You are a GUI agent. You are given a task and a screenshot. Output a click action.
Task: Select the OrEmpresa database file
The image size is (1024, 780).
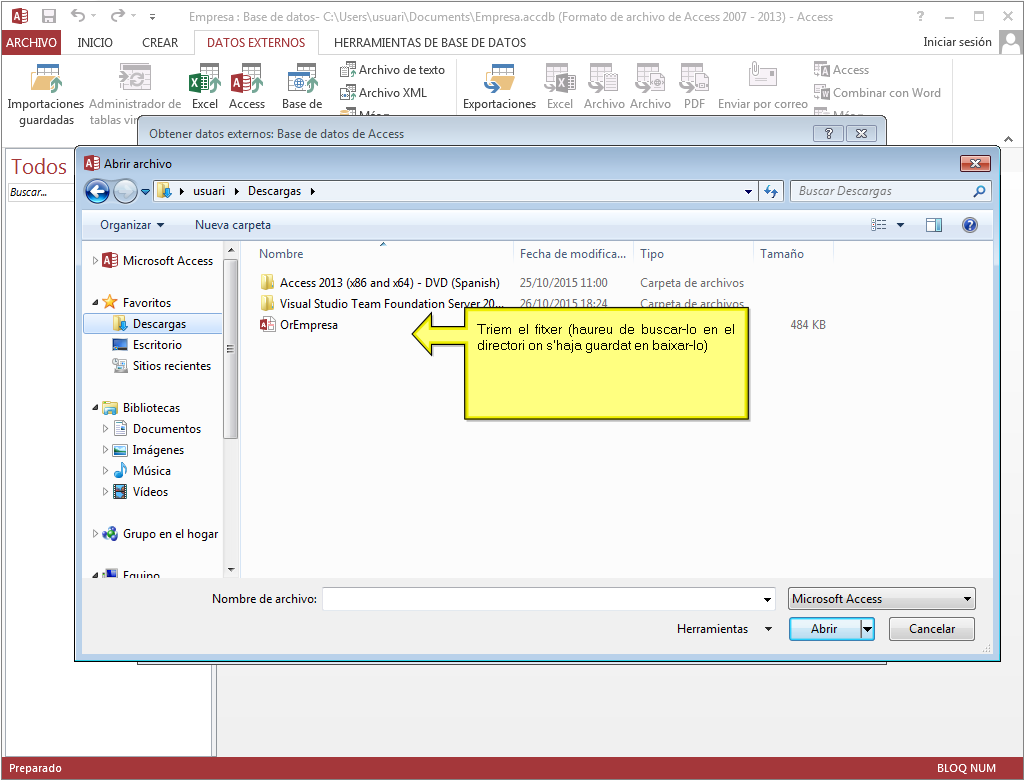pyautogui.click(x=299, y=325)
